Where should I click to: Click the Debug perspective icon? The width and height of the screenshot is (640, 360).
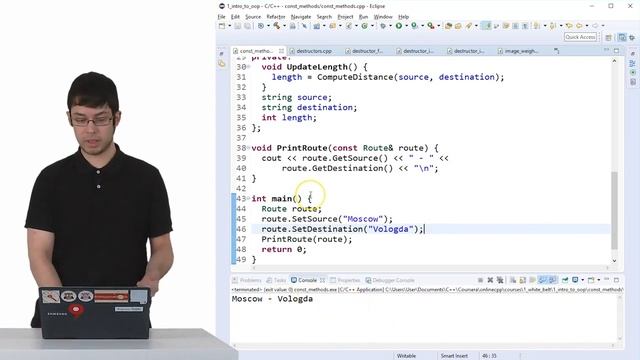[x=632, y=38]
